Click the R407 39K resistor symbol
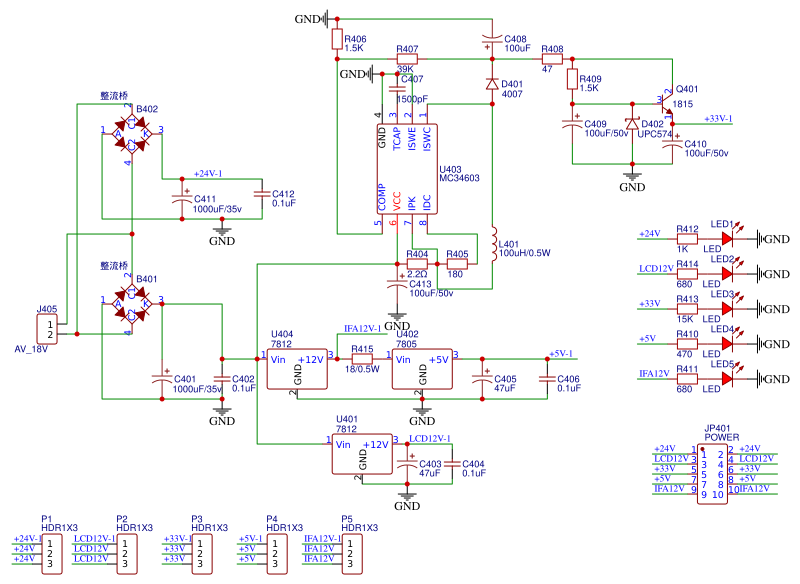This screenshot has width=800, height=584. click(407, 59)
